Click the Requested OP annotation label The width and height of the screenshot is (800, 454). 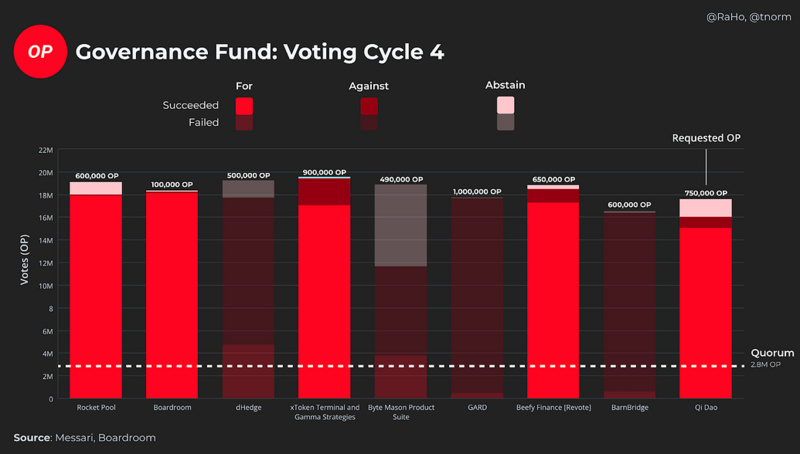tap(706, 138)
